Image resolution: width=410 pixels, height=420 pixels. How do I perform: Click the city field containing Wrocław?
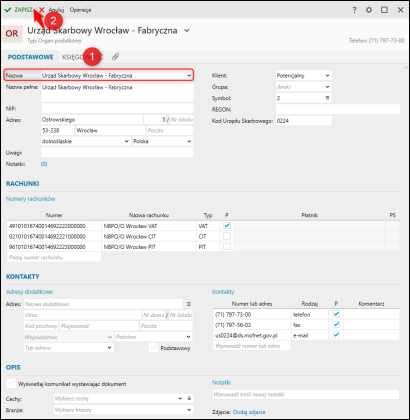point(110,130)
